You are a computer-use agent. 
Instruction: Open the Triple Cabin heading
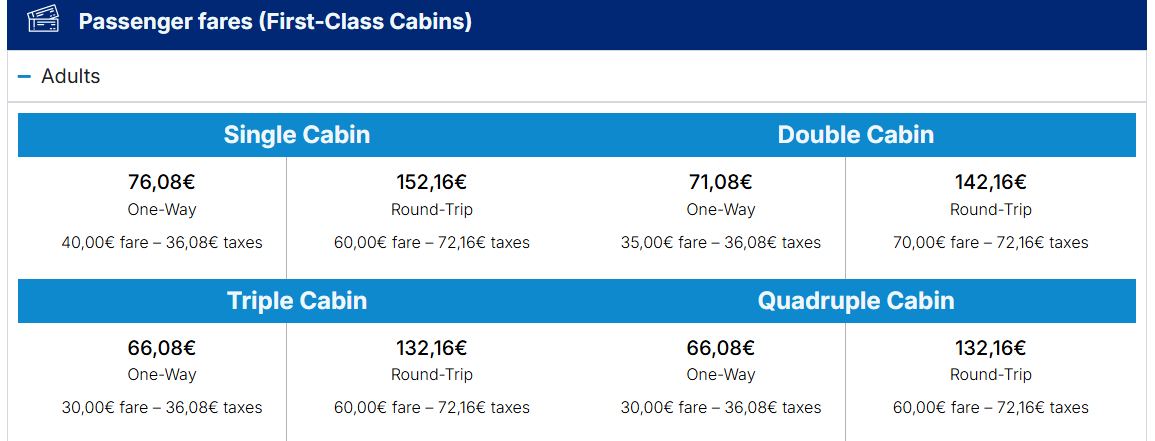[297, 300]
